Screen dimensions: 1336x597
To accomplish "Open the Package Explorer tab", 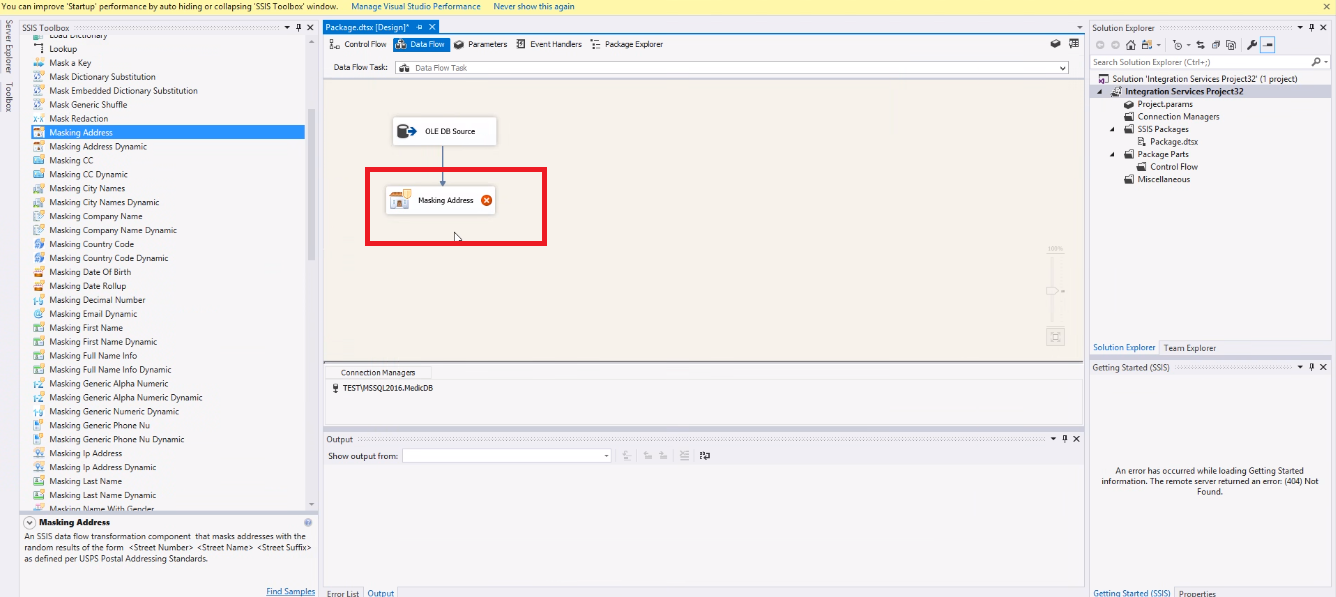I will 627,44.
